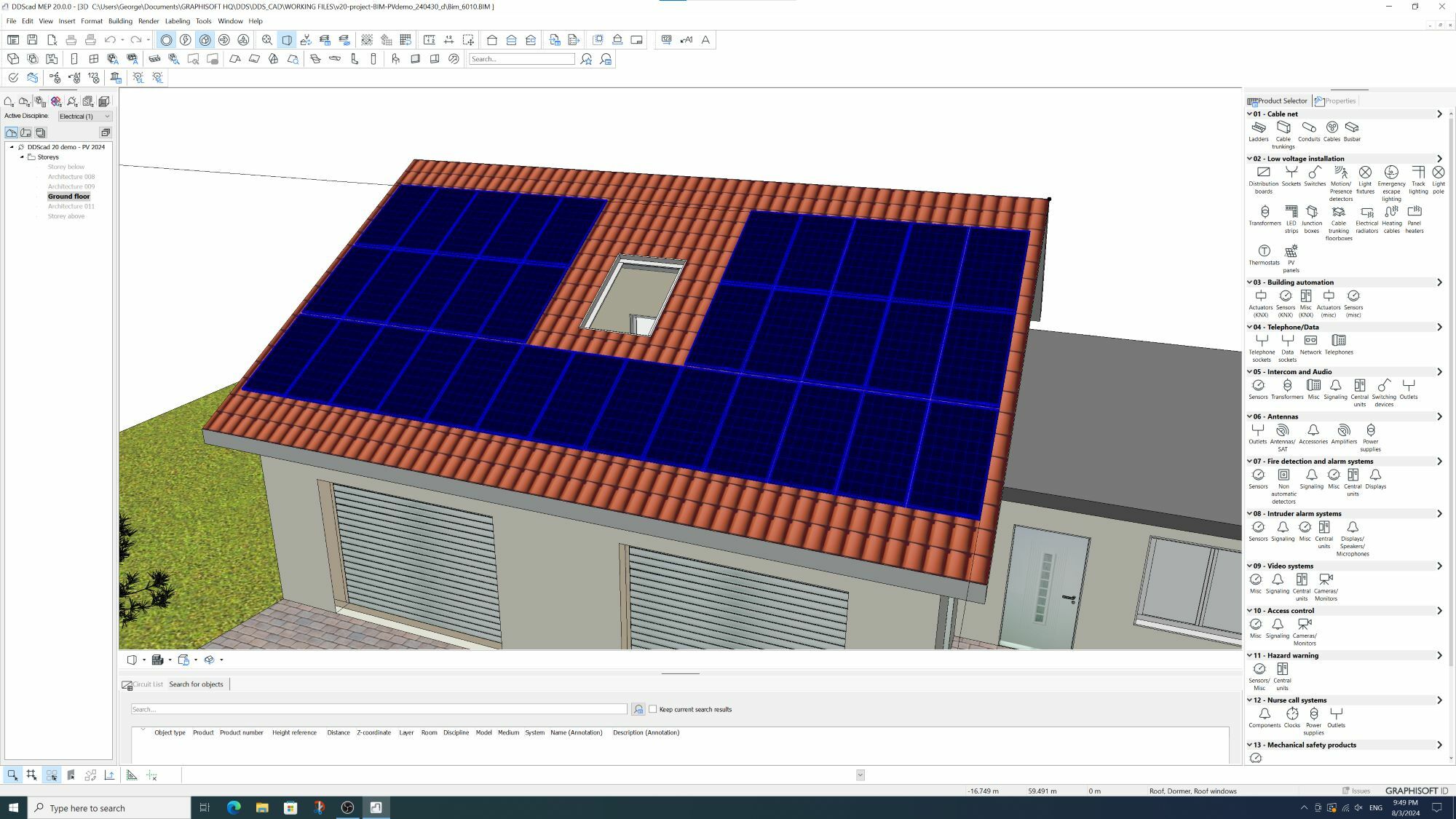Open the Active Discipline dropdown
The width and height of the screenshot is (1456, 819).
[x=107, y=116]
